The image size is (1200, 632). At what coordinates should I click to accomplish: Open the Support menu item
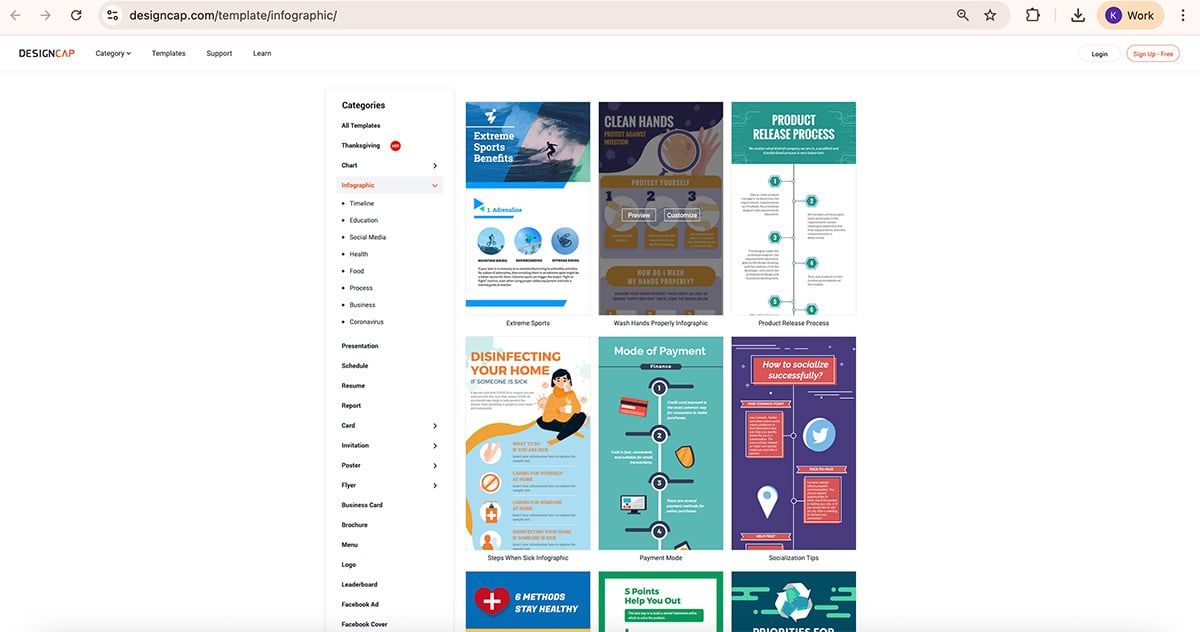pyautogui.click(x=219, y=53)
